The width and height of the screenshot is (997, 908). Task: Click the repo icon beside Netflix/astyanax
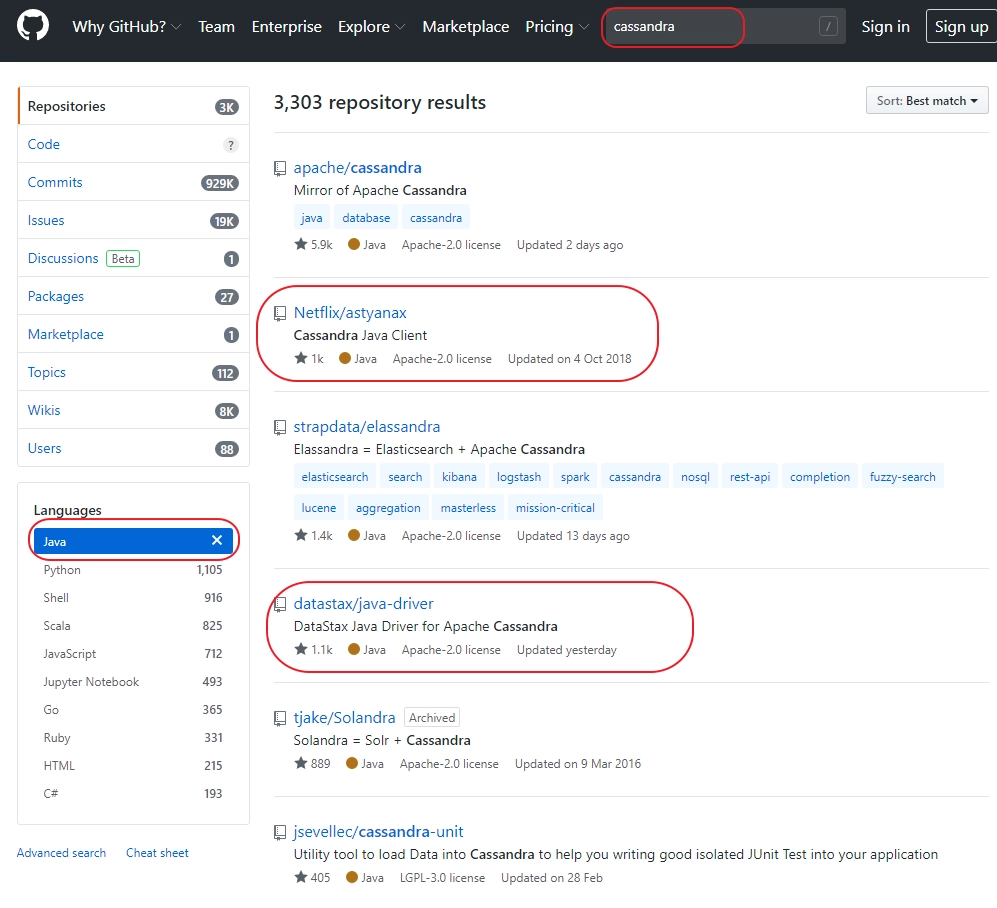click(x=280, y=313)
